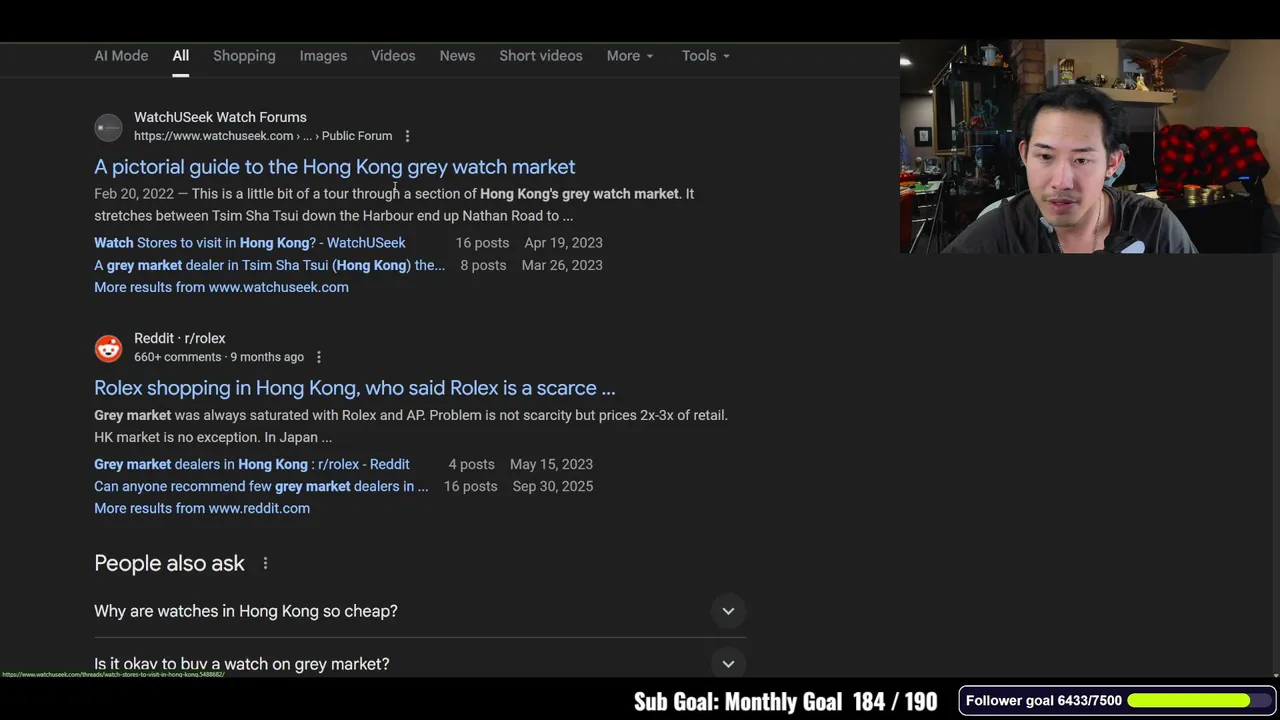Image resolution: width=1280 pixels, height=720 pixels.
Task: Select the All results tab
Action: coord(180,56)
